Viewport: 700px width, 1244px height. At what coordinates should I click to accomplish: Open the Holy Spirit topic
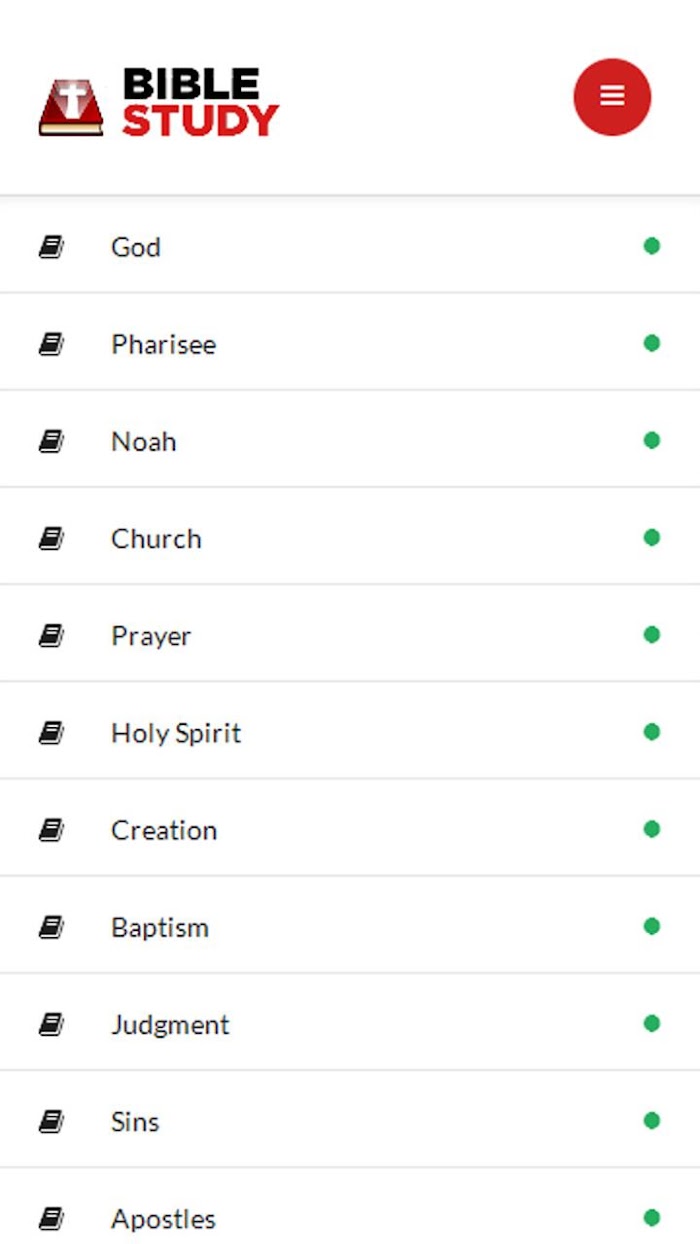pos(350,731)
